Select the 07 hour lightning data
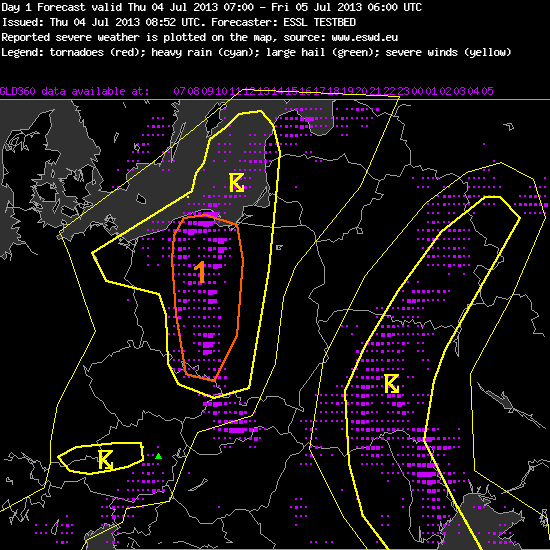This screenshot has height=550, width=550. [x=179, y=91]
